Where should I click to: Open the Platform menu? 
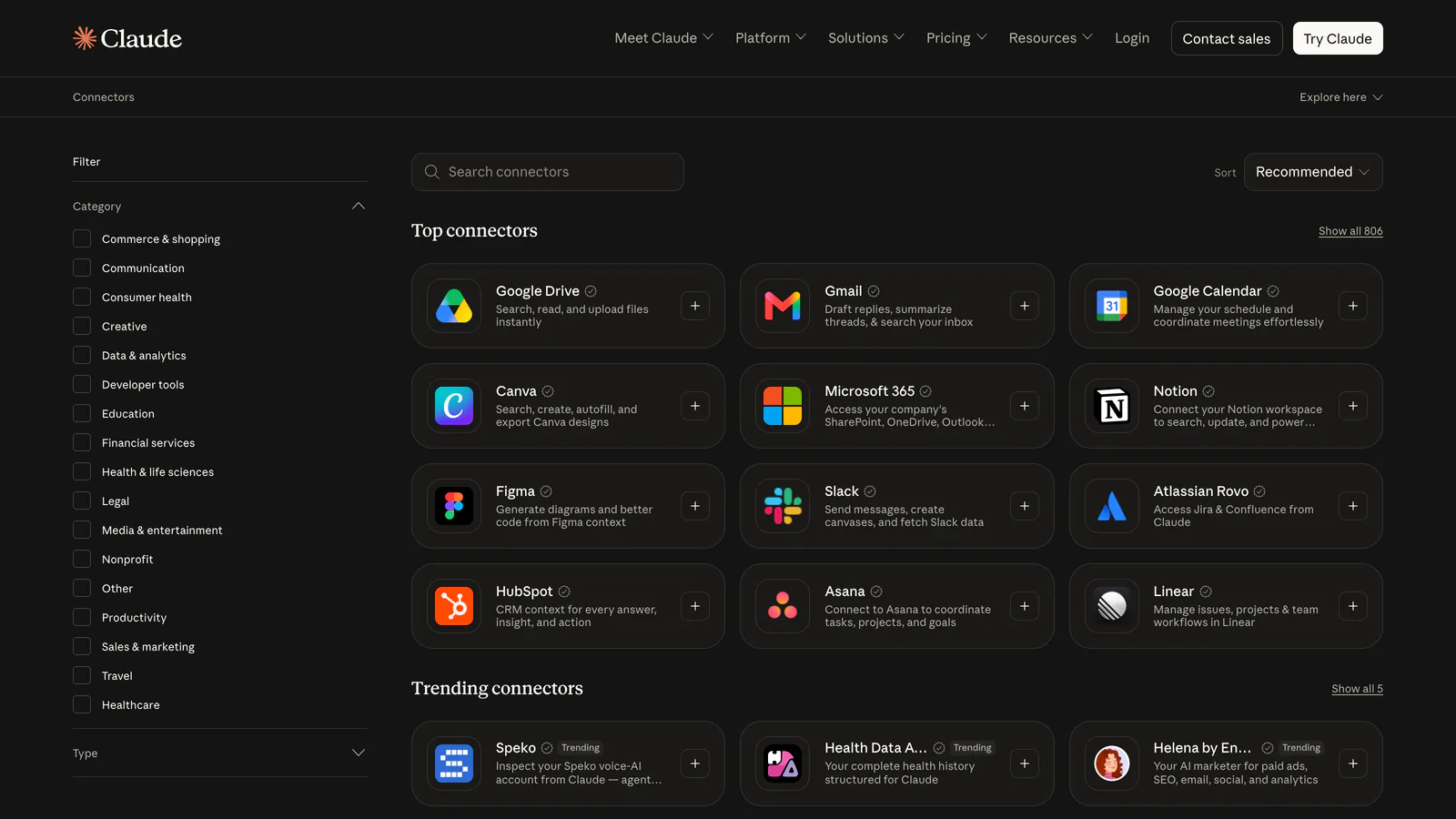point(771,38)
